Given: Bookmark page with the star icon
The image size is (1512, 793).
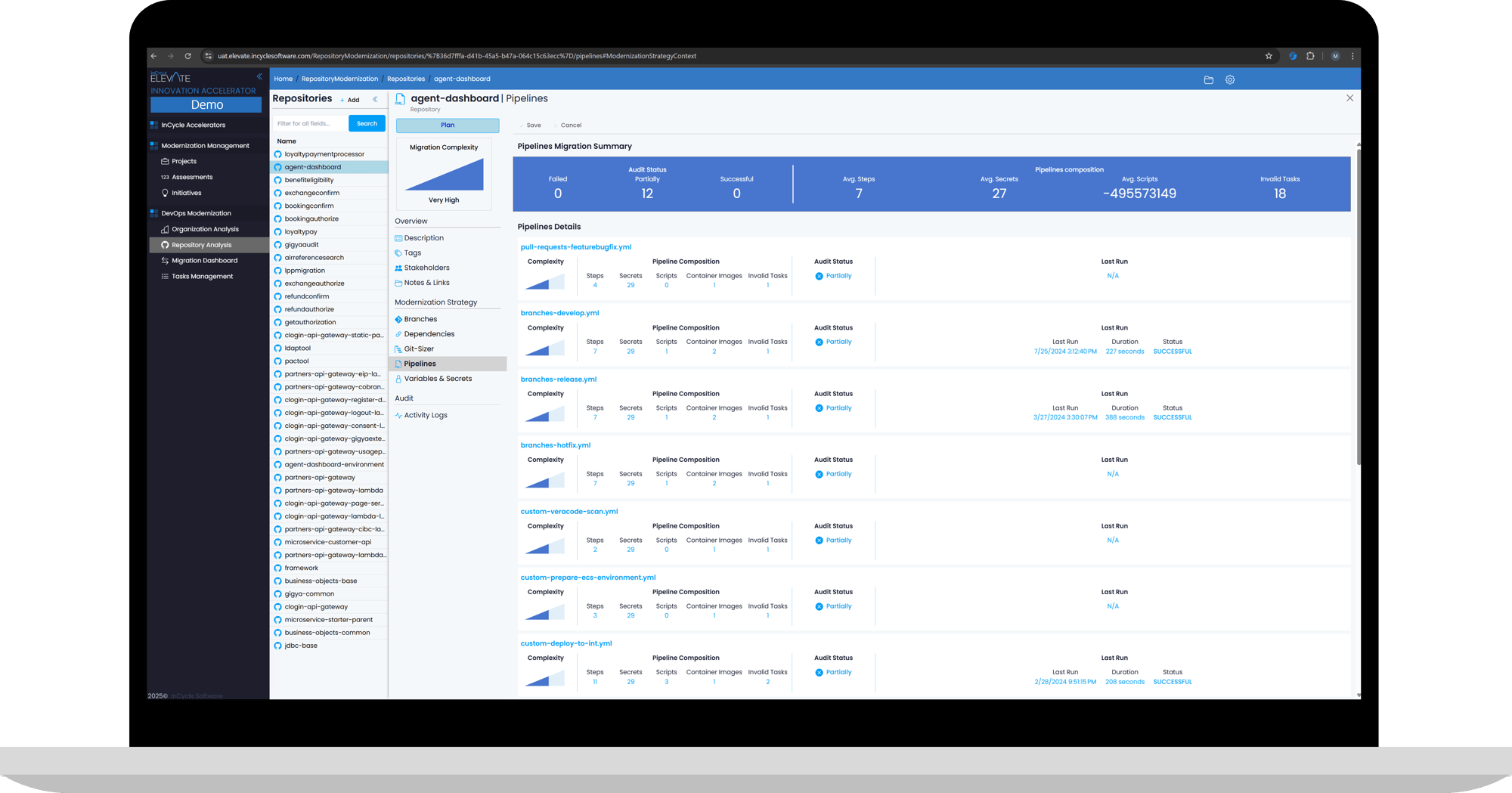Looking at the screenshot, I should [x=1269, y=56].
